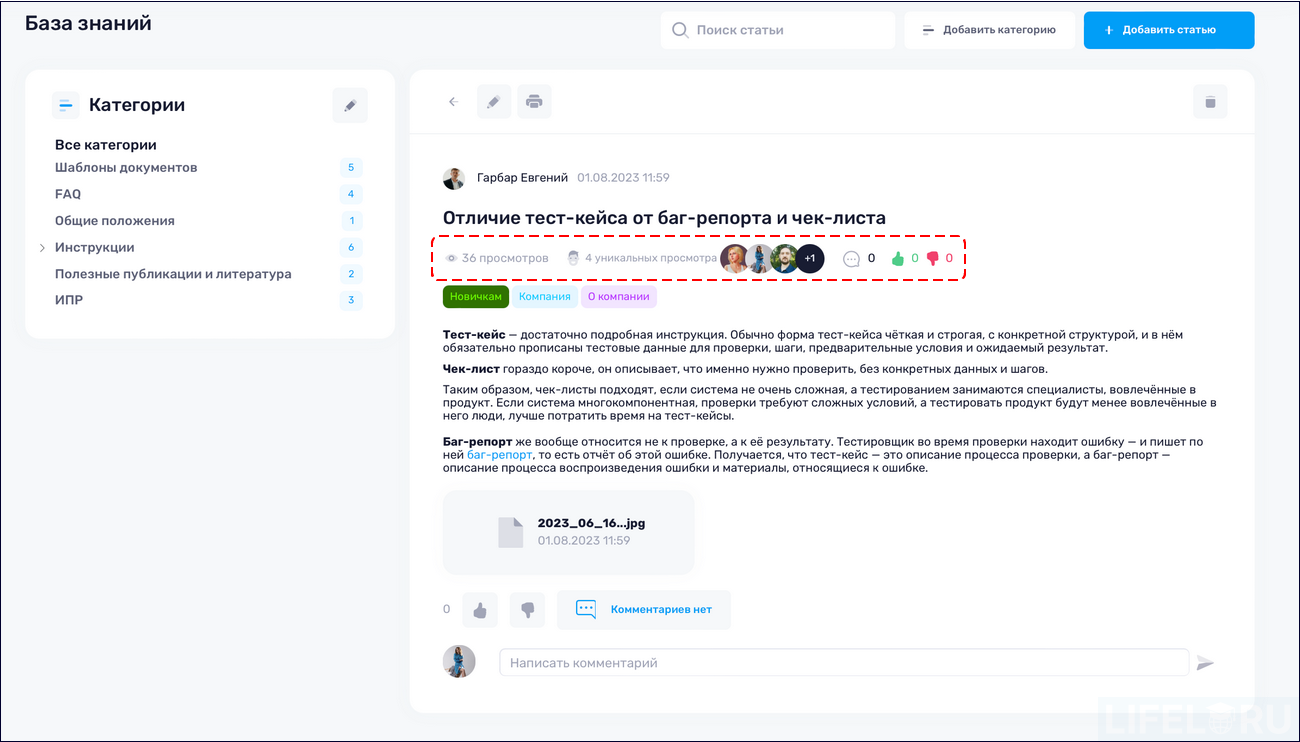Dislike the article with the thumbs-down icon

coord(527,610)
